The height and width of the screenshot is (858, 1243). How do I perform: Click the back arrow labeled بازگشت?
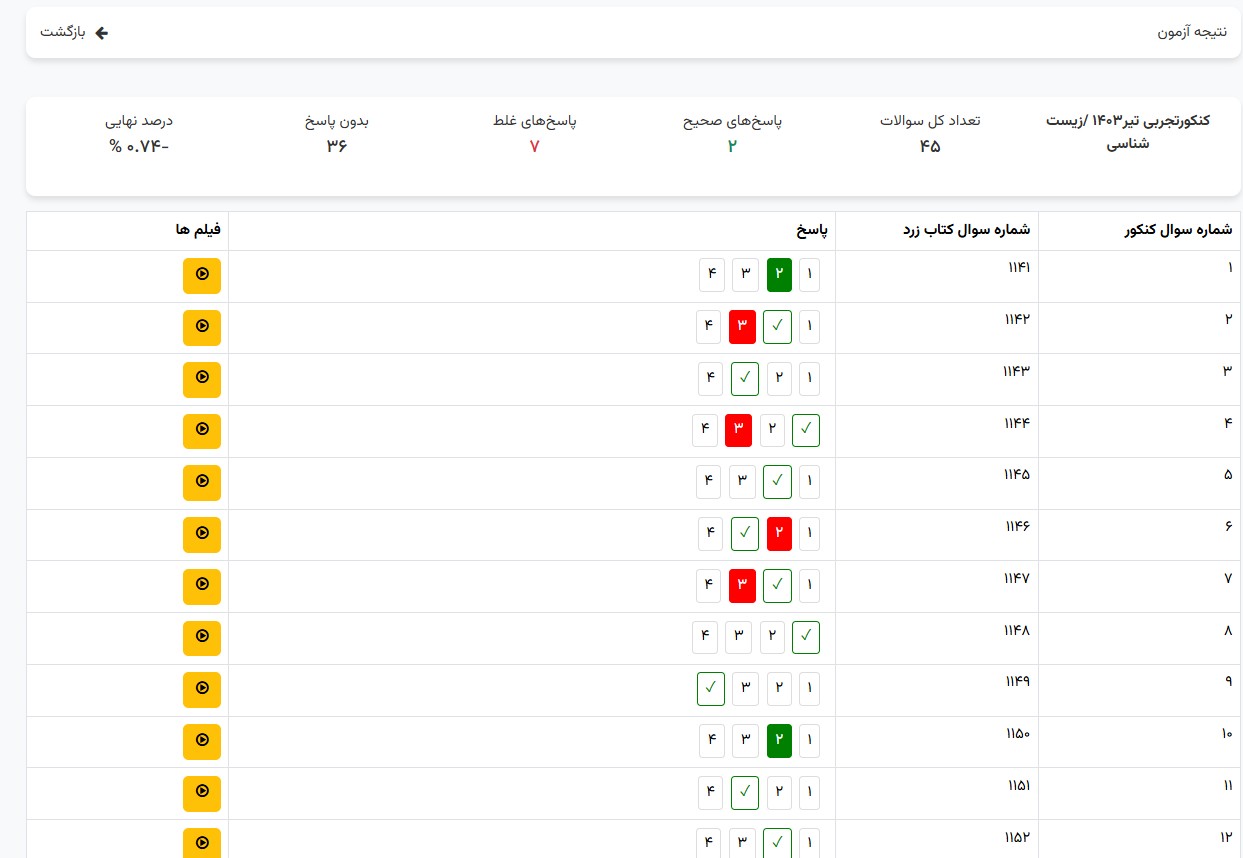[74, 33]
